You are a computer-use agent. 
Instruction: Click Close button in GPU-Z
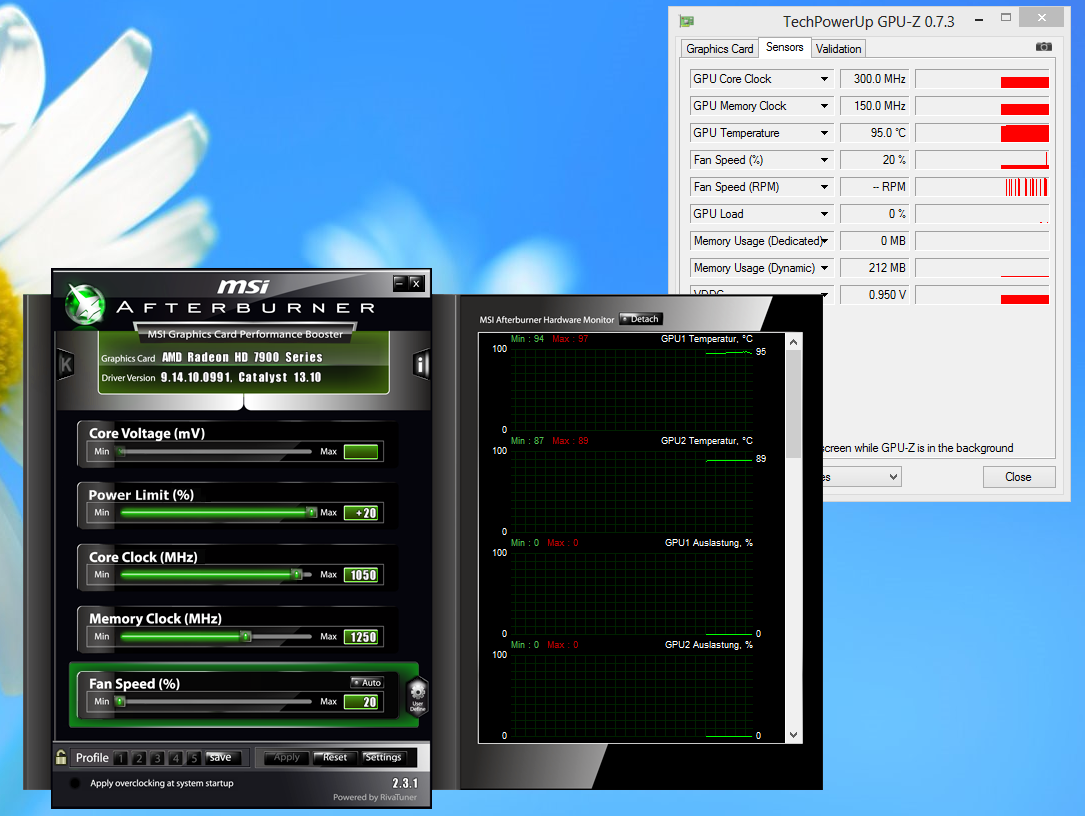tap(1019, 477)
